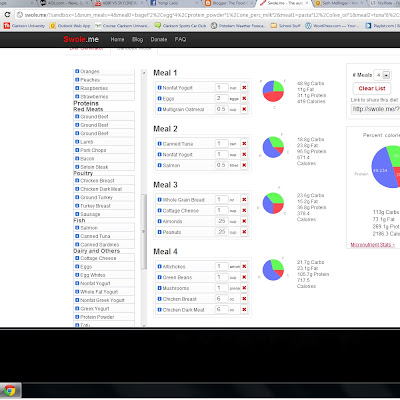The image size is (400, 400).
Task: Open Chrome from the taskbar
Action: pos(10,390)
